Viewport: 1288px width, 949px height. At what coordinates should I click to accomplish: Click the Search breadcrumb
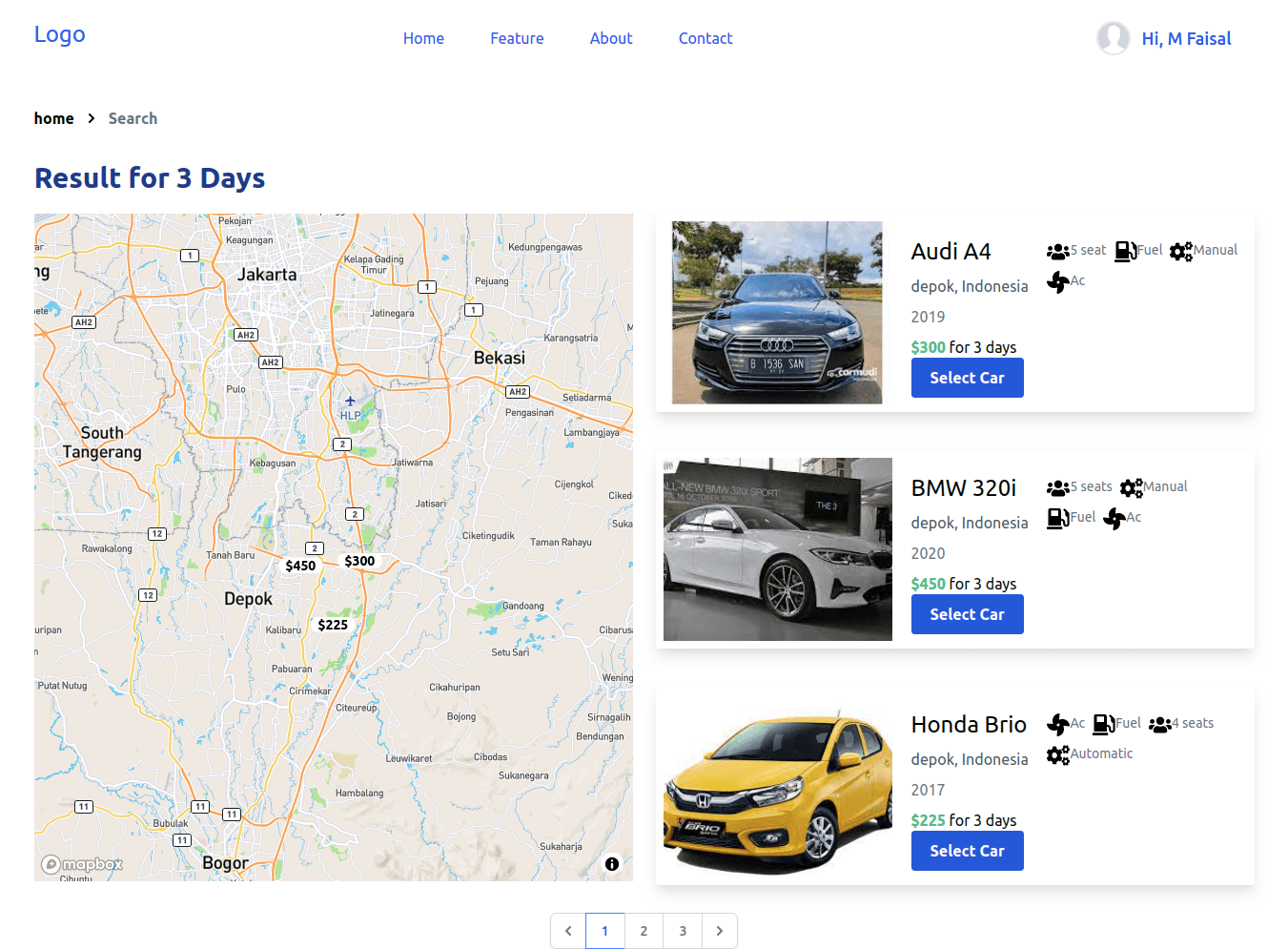point(133,118)
